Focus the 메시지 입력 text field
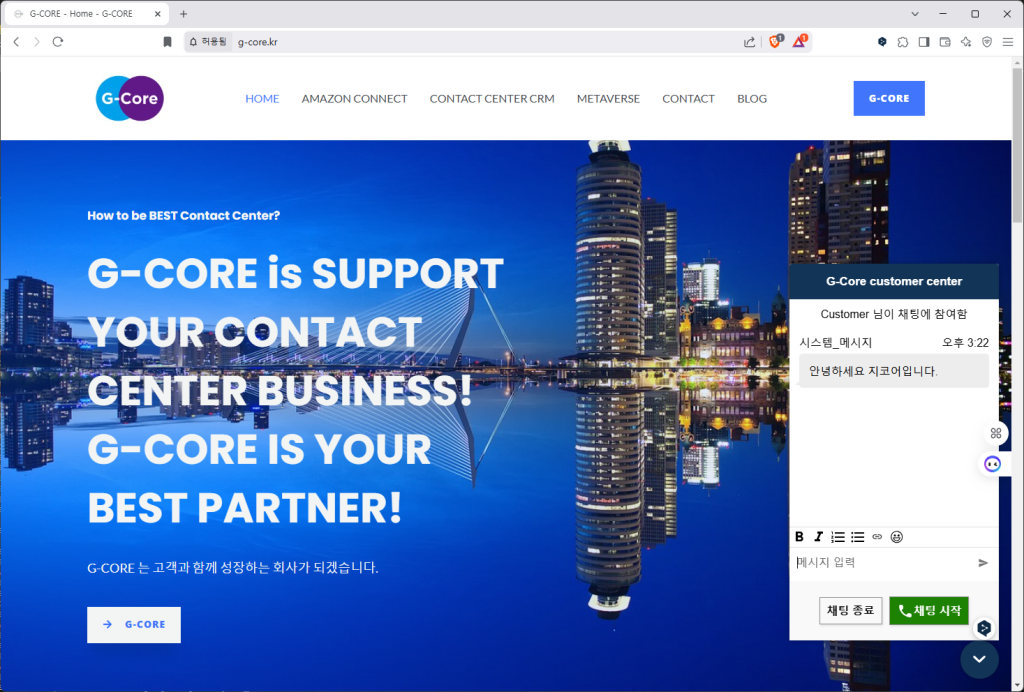Image resolution: width=1024 pixels, height=692 pixels. [883, 563]
